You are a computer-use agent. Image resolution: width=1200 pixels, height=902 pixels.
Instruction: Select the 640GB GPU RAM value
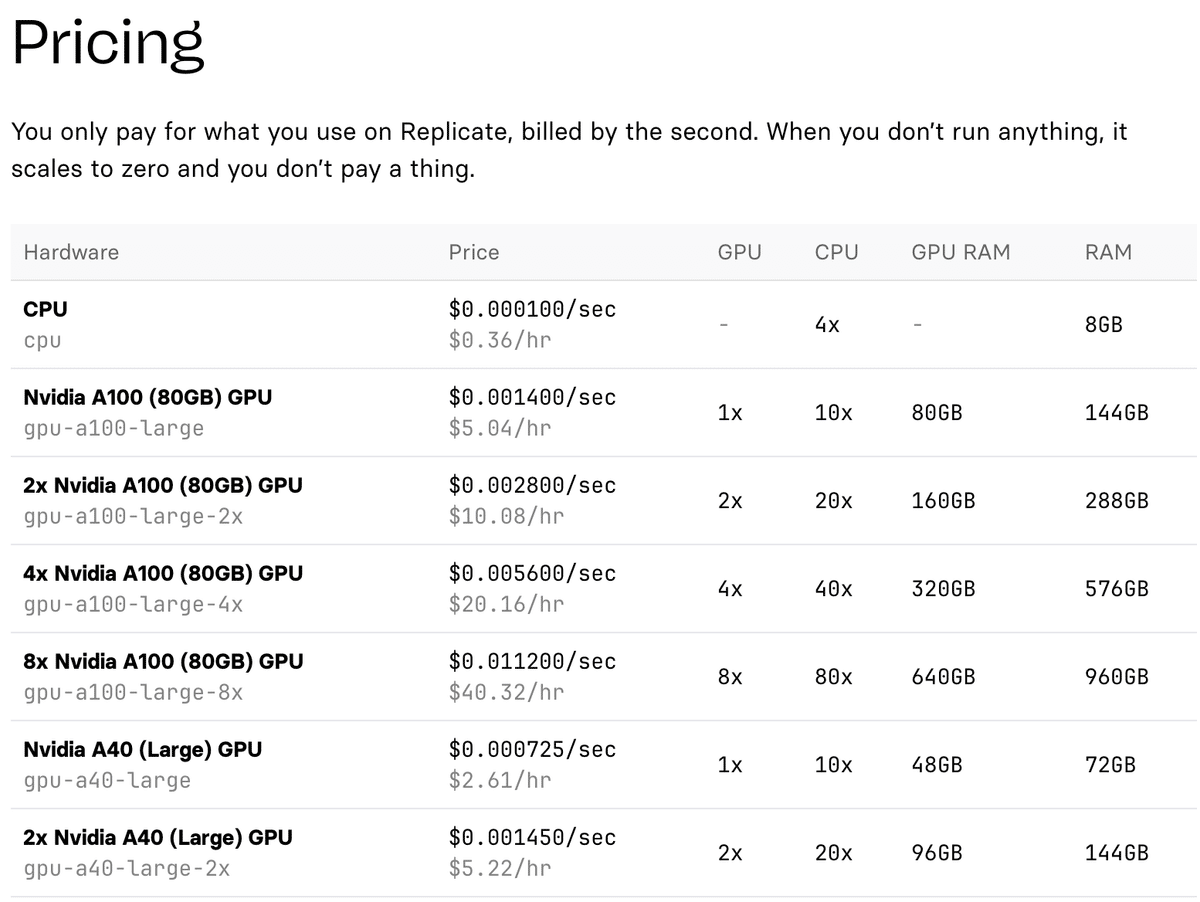[943, 677]
